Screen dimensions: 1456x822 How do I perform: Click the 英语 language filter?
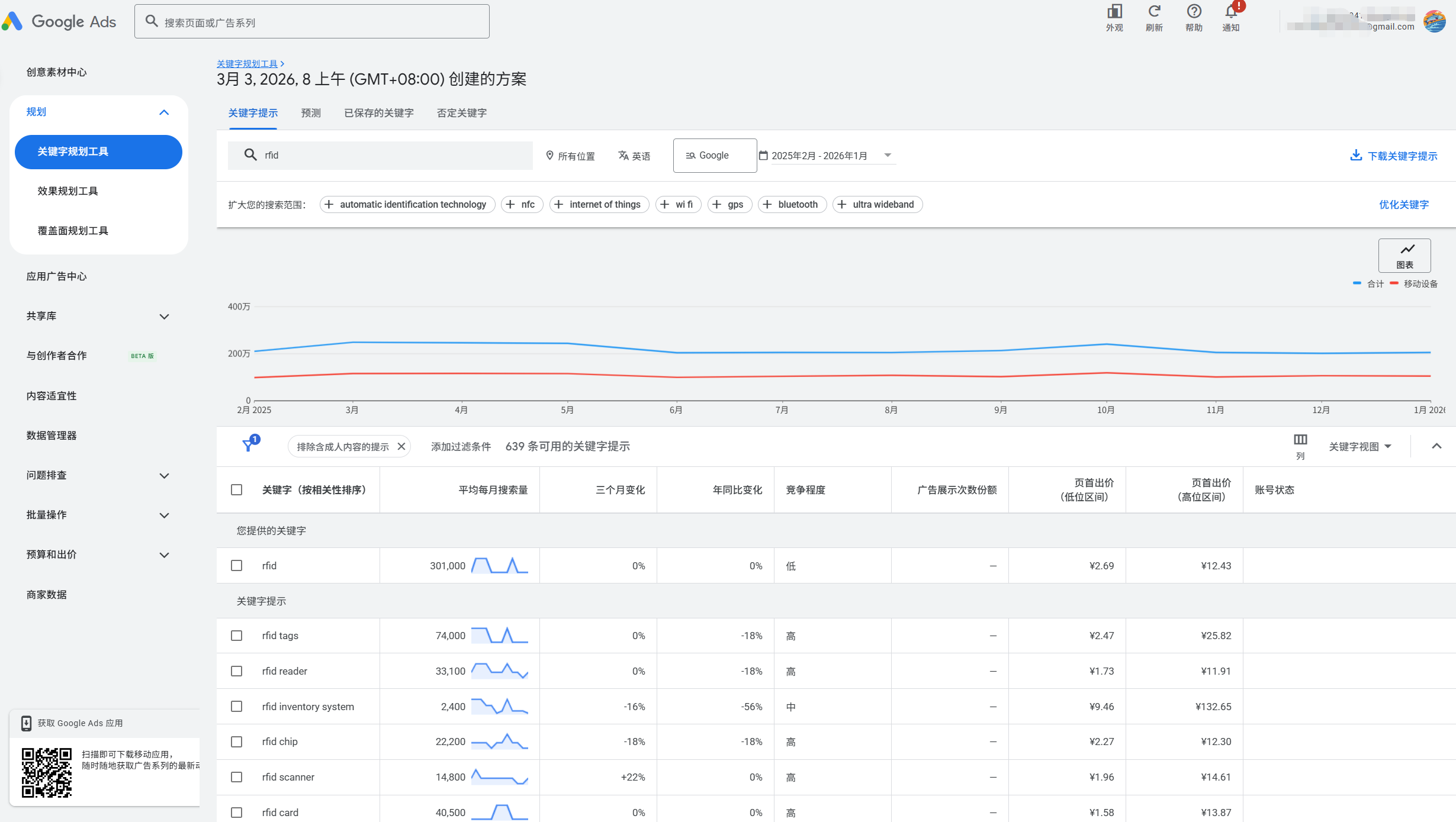click(x=634, y=156)
